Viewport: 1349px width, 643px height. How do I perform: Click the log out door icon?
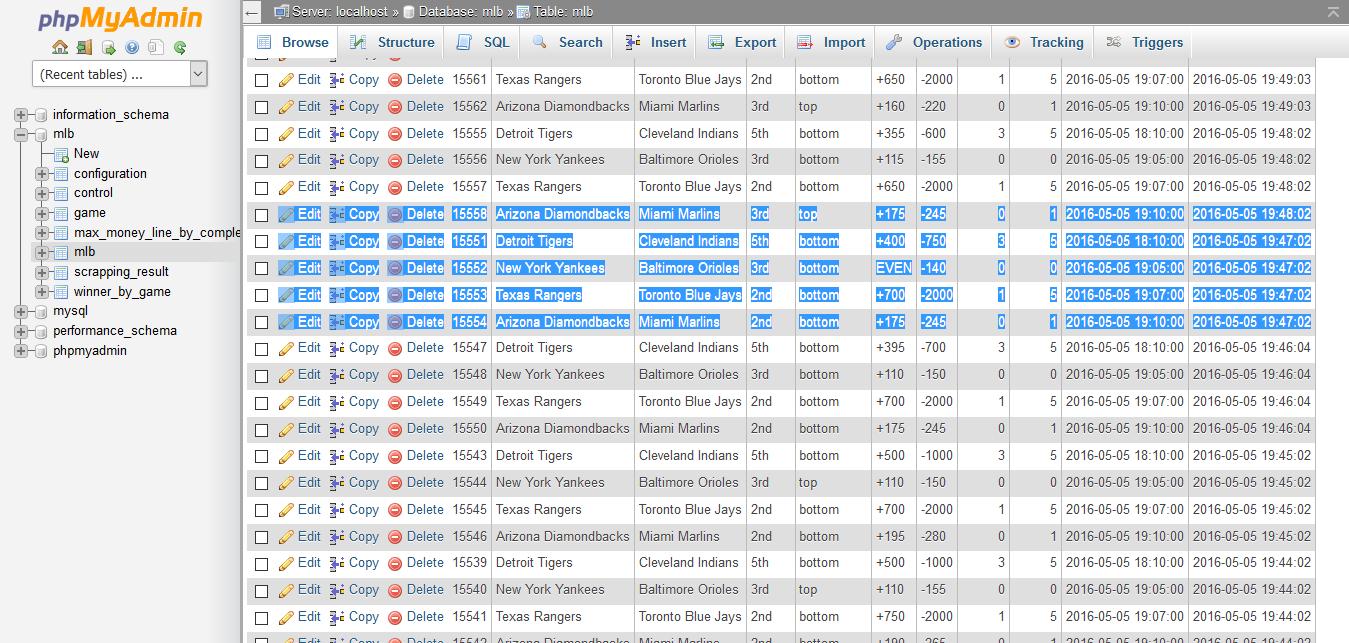click(84, 47)
